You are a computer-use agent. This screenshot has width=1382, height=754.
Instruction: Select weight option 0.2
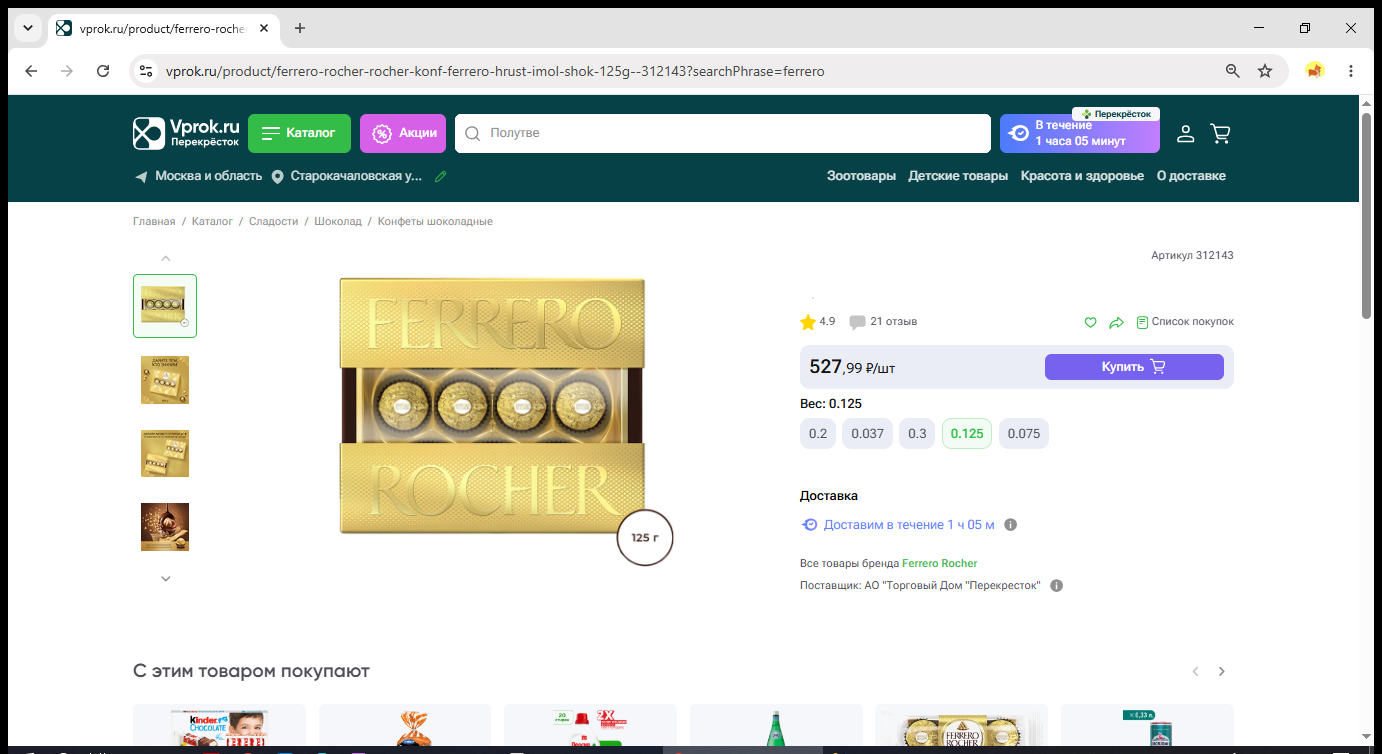[x=818, y=434]
